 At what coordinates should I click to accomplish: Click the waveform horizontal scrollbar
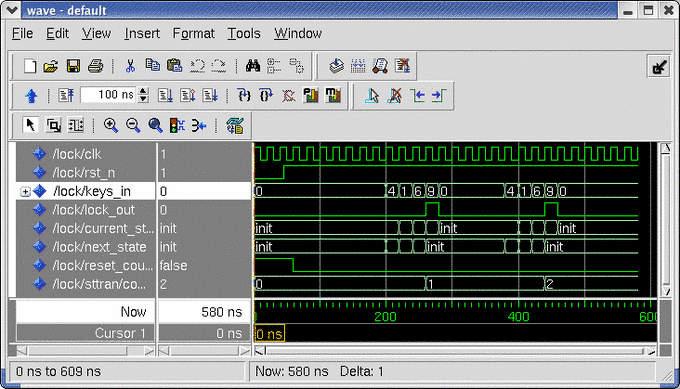pyautogui.click(x=455, y=351)
